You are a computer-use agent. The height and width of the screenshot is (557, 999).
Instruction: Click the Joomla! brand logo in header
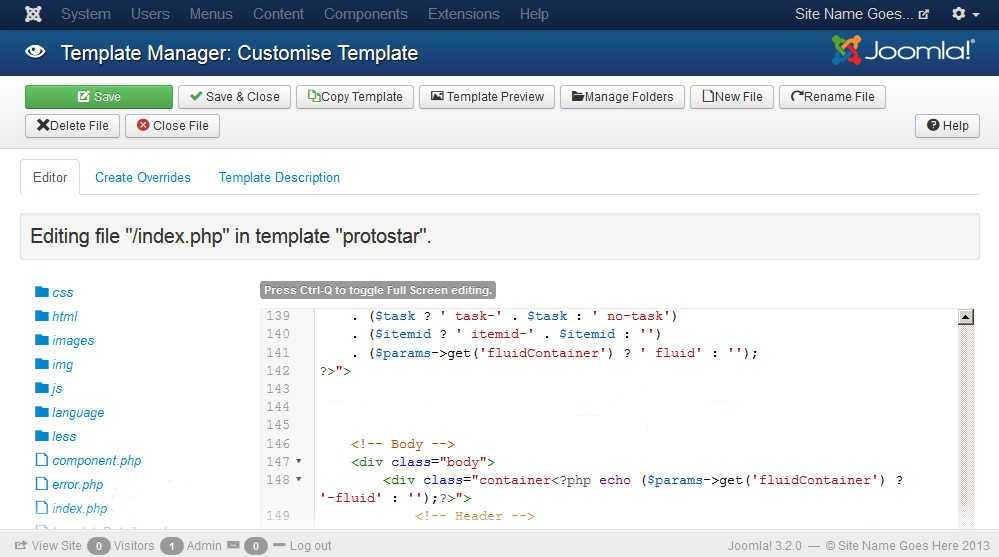point(903,50)
